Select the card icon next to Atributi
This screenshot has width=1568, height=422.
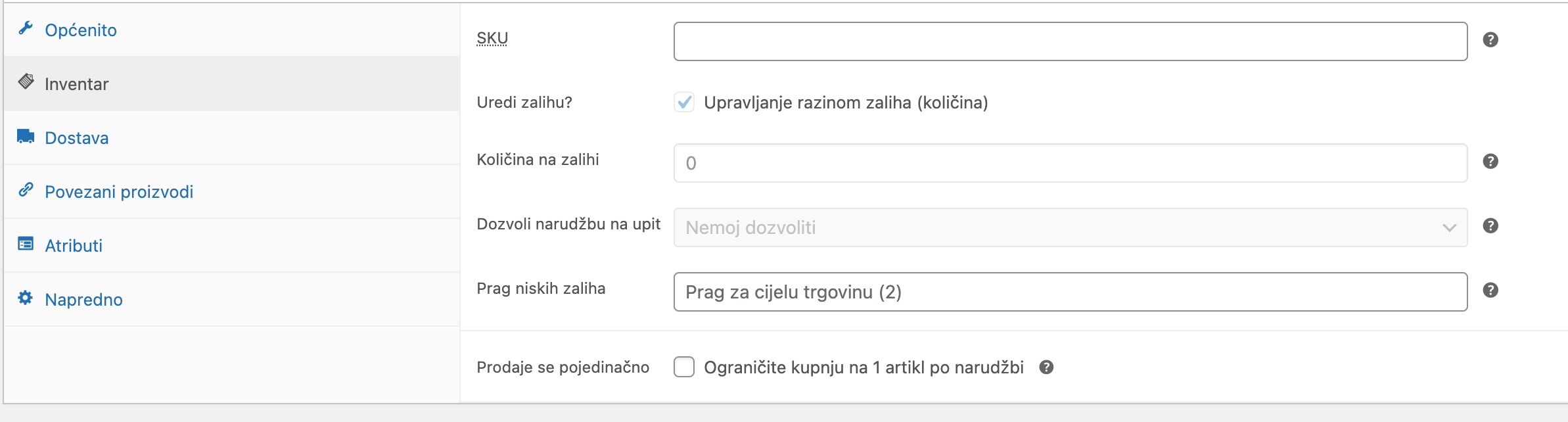tap(25, 245)
